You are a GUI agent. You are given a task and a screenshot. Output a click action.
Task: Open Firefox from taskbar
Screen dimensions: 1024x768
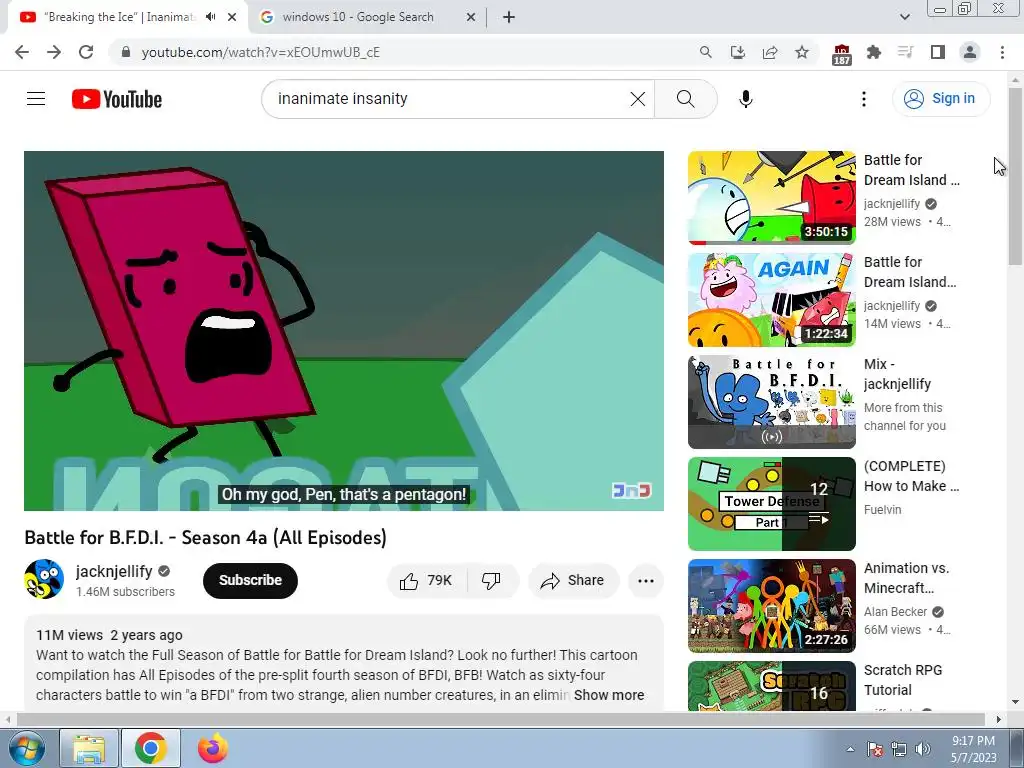point(213,748)
